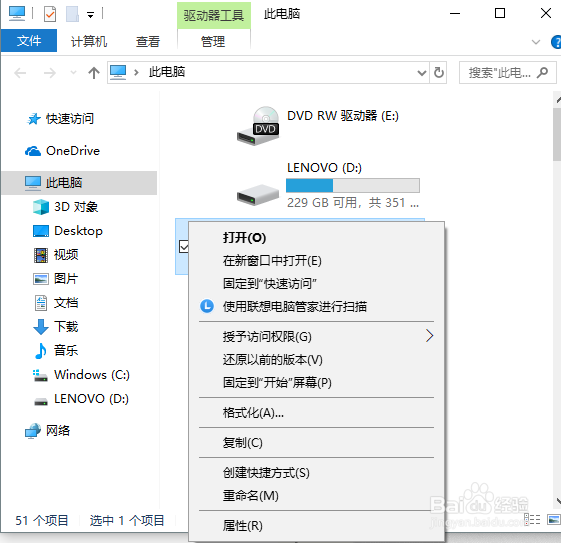The image size is (561, 543).
Task: Open 文档 folder in the sidebar
Action: [56, 303]
